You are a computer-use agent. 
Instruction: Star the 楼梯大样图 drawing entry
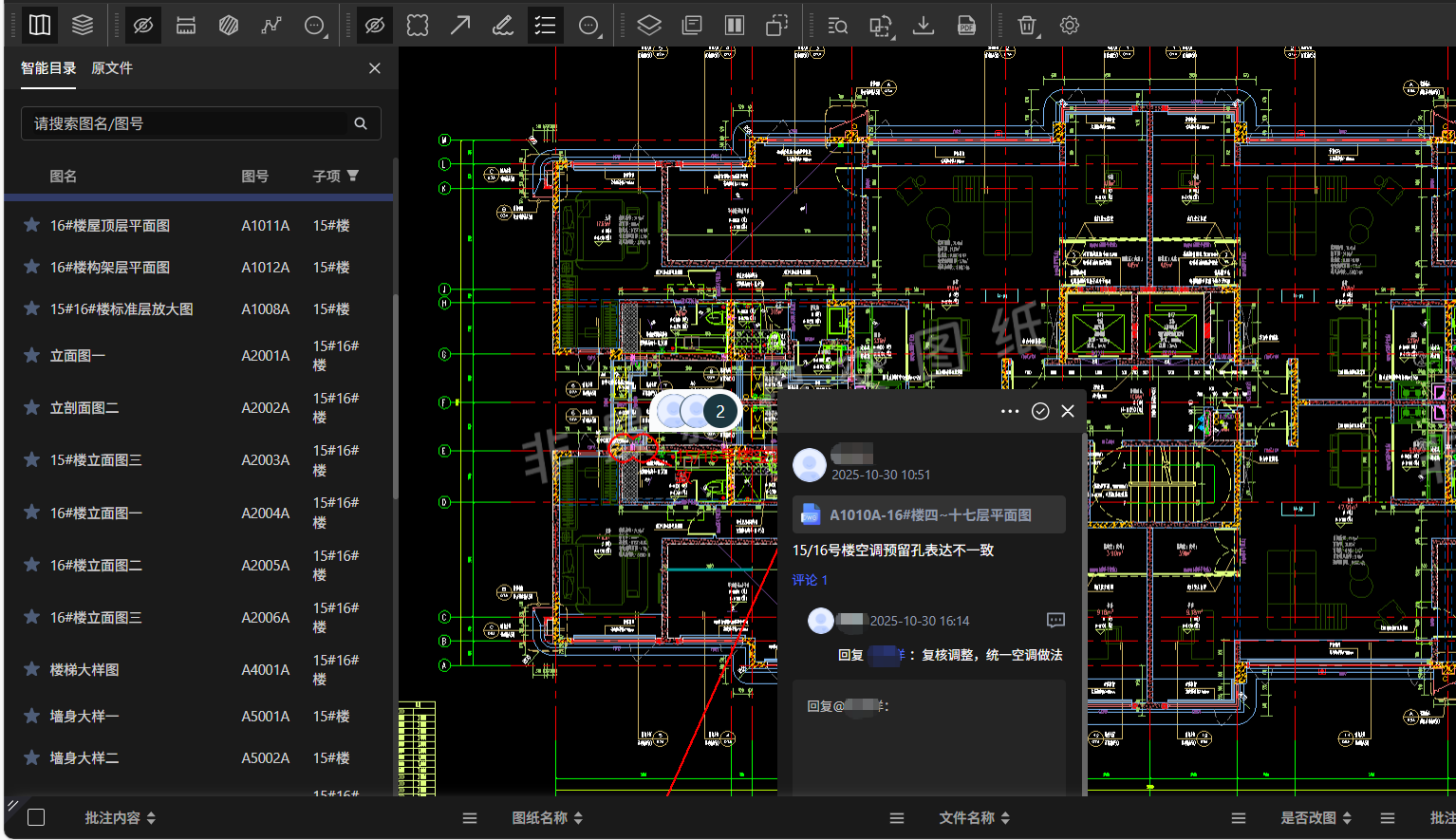31,669
